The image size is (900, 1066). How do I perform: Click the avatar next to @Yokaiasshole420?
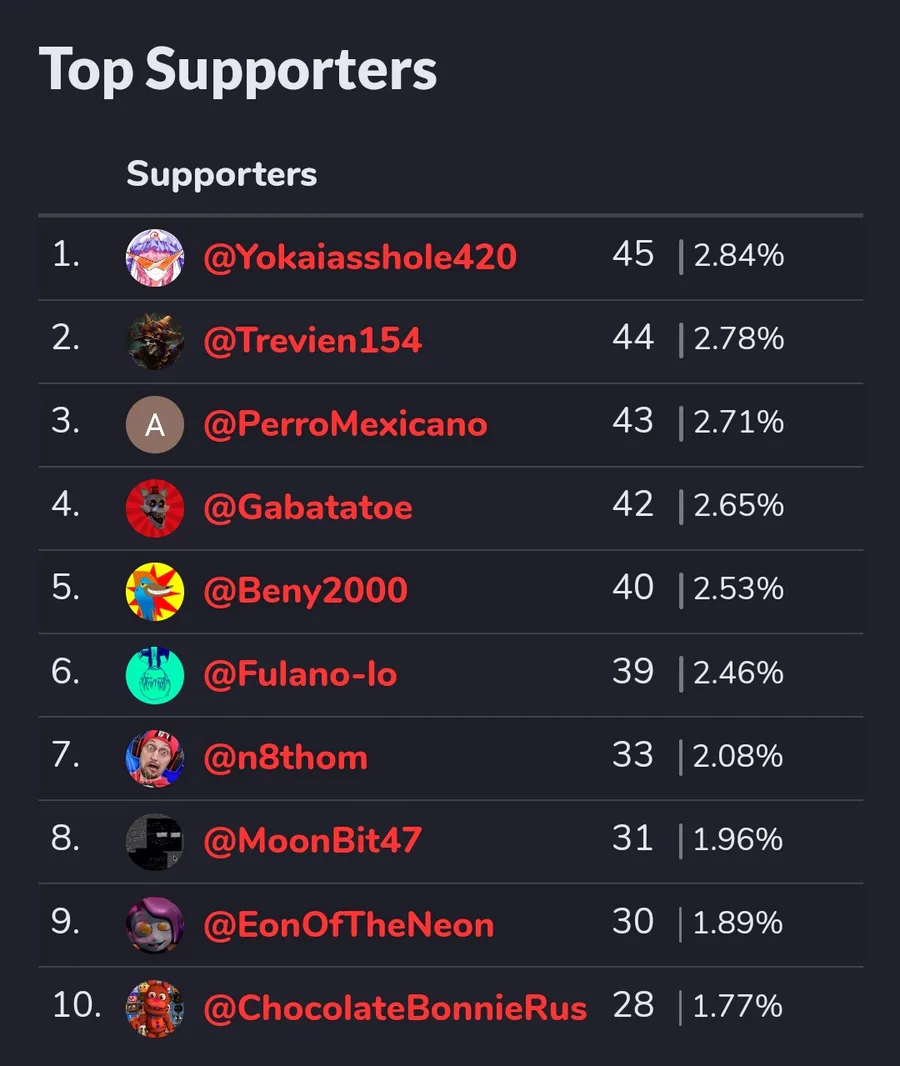click(155, 258)
